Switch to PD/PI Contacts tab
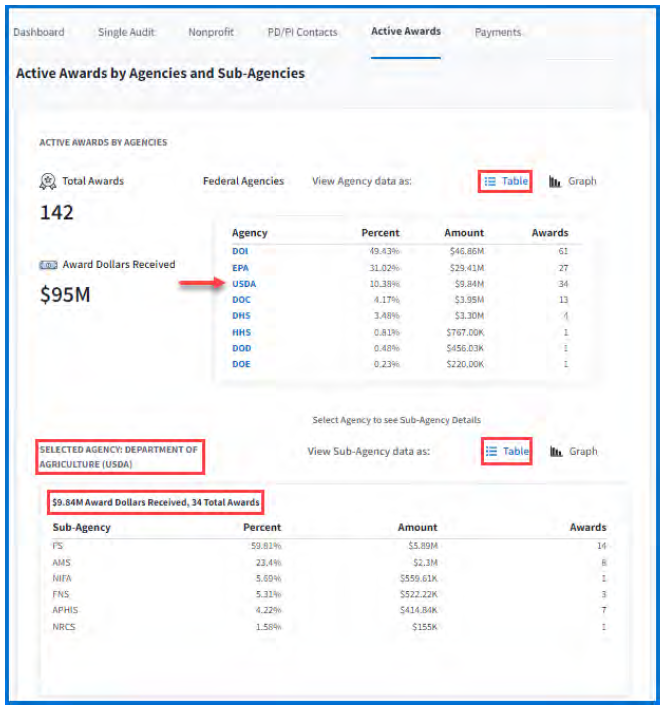This screenshot has width=663, height=706. (302, 32)
